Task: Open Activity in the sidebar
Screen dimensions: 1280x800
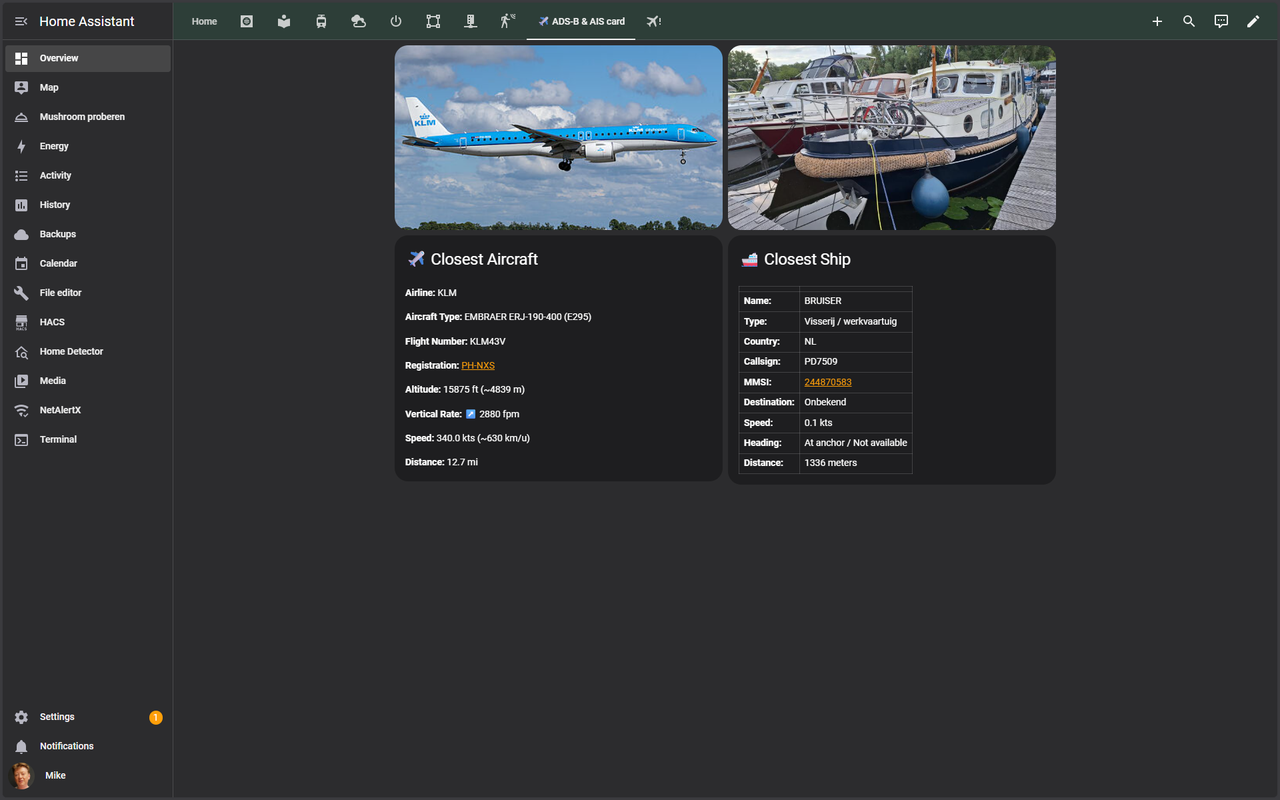Action: coord(88,175)
